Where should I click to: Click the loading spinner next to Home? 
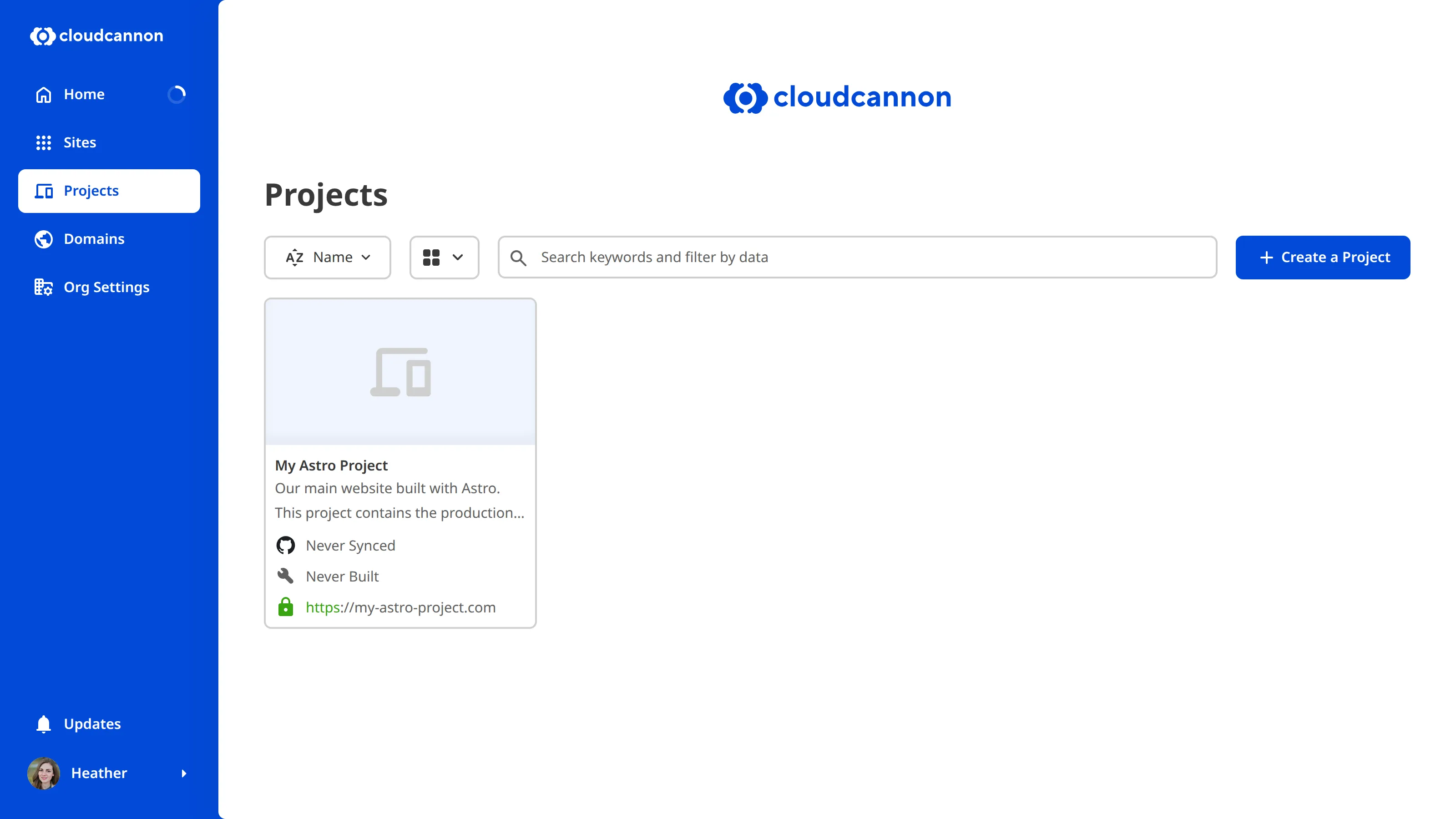tap(177, 94)
